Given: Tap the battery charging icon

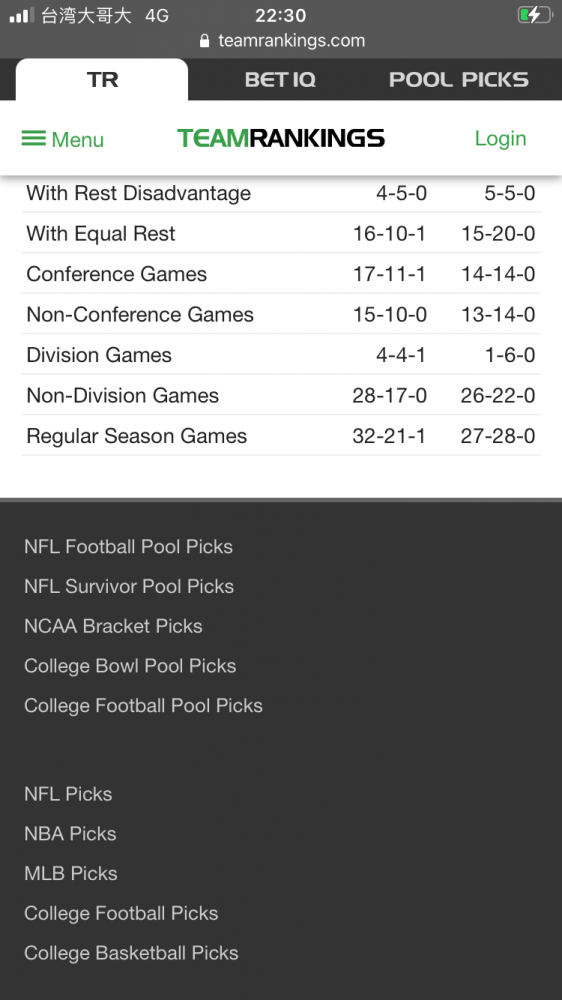Looking at the screenshot, I should tap(535, 15).
